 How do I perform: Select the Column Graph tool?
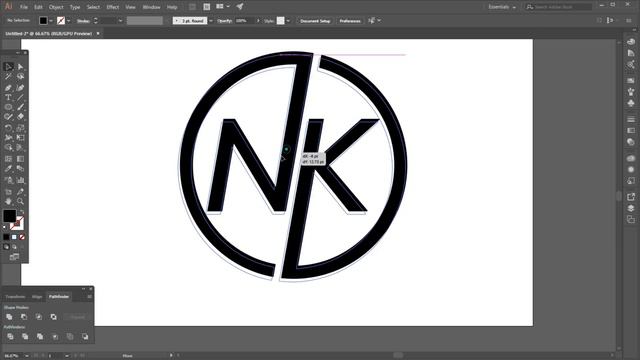click(20, 180)
